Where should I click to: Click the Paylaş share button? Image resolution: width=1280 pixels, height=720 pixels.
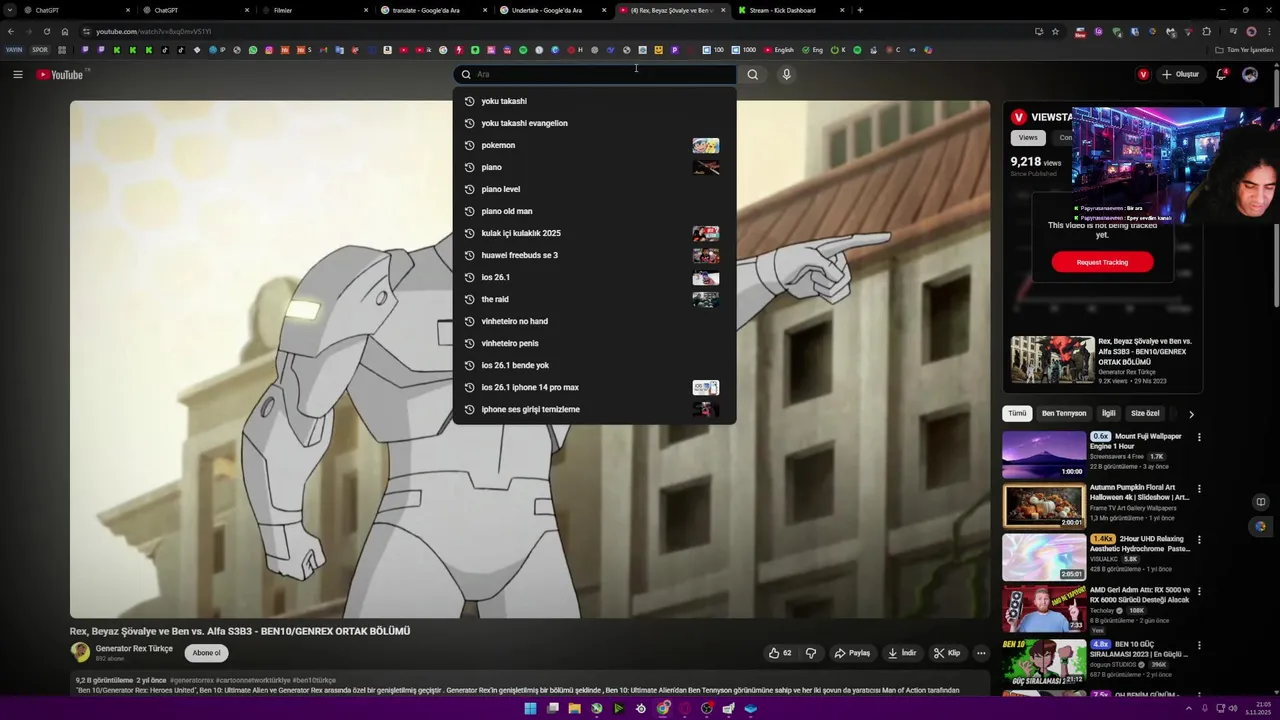pos(852,653)
